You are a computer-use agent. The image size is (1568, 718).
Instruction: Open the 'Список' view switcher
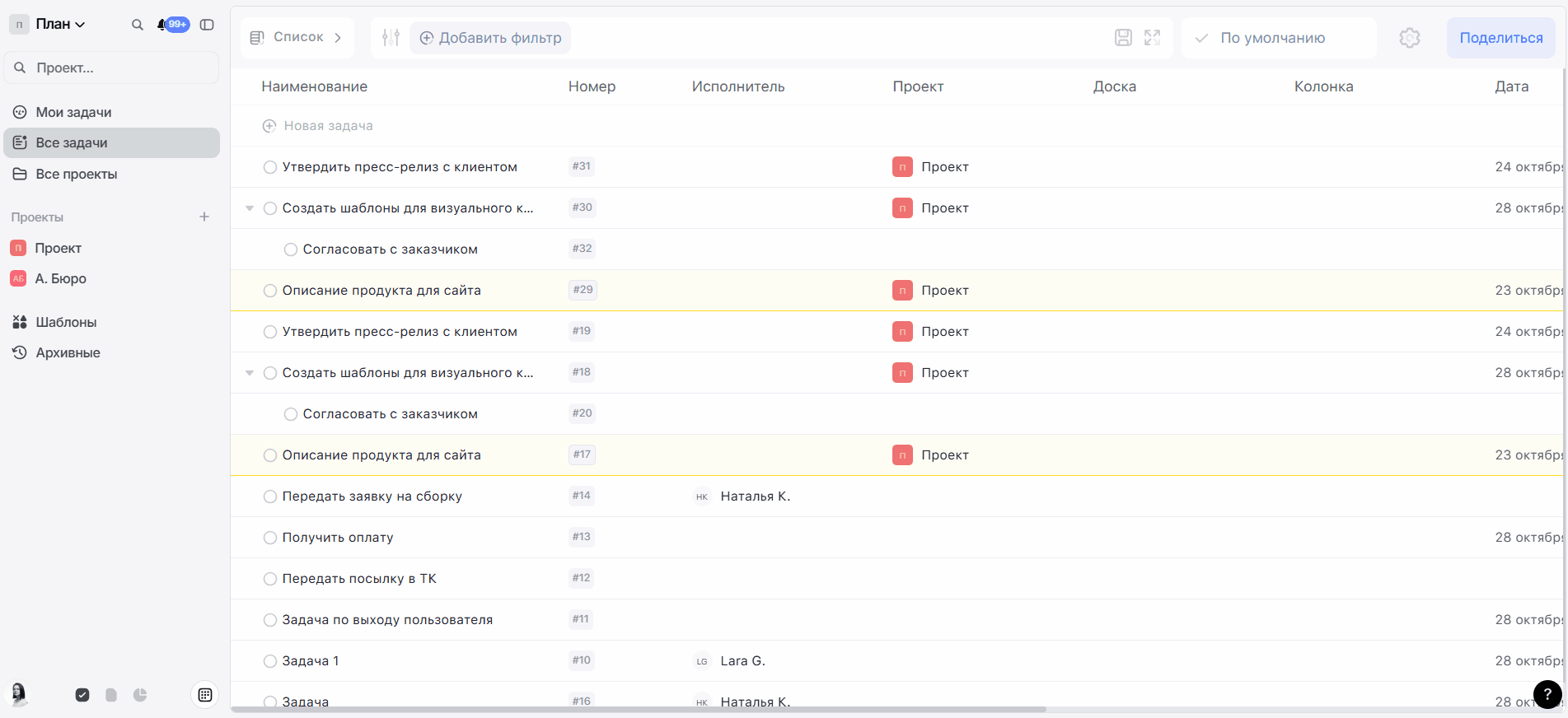point(297,38)
